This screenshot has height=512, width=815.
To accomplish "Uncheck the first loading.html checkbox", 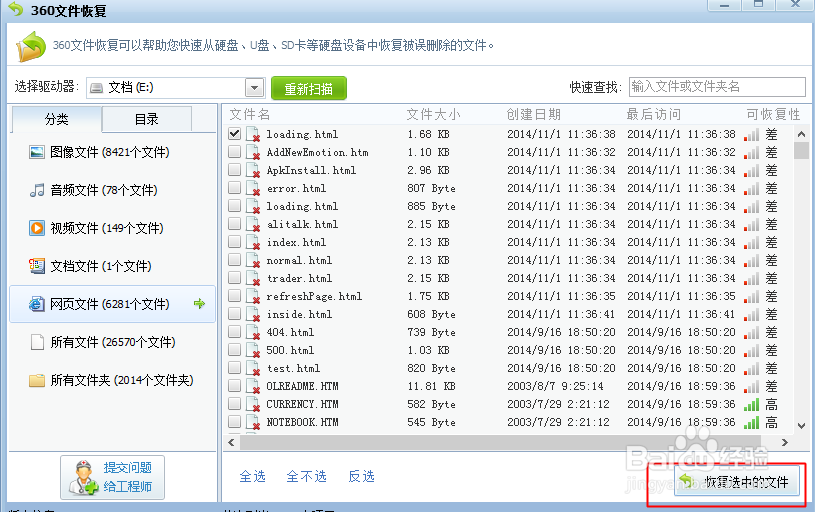I will [234, 134].
